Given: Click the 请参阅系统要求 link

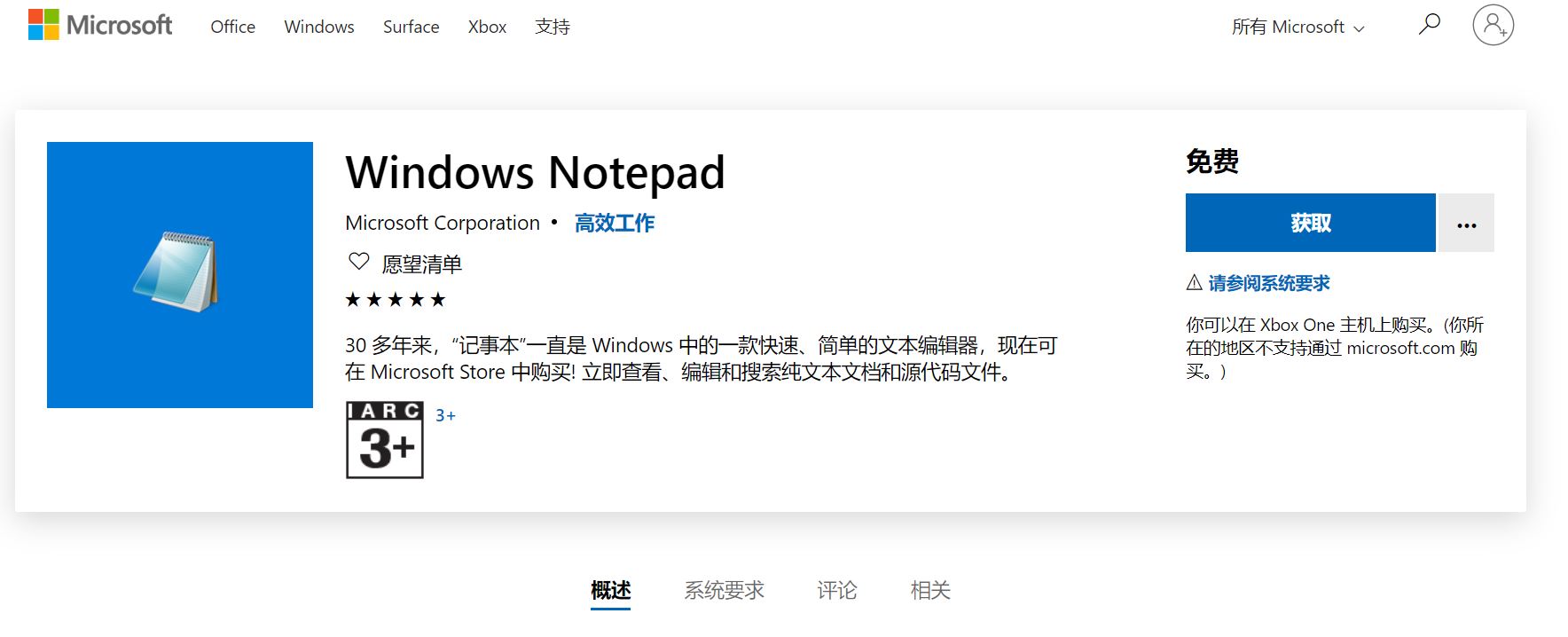Looking at the screenshot, I should click(1269, 283).
